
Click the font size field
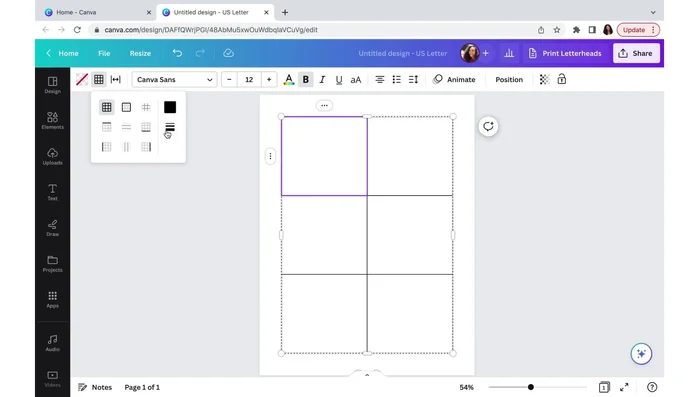tap(249, 80)
